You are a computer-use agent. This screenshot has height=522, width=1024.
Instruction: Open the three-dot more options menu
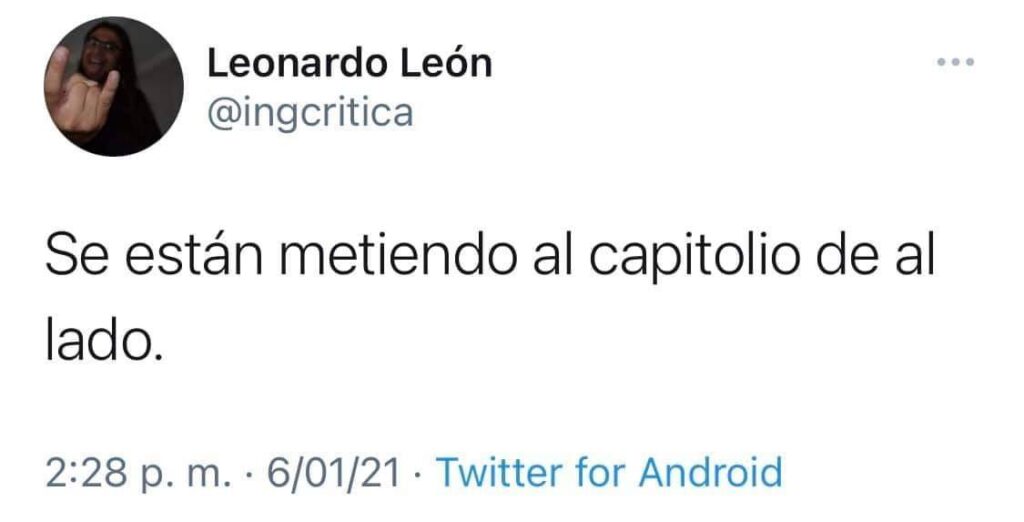coord(955,62)
